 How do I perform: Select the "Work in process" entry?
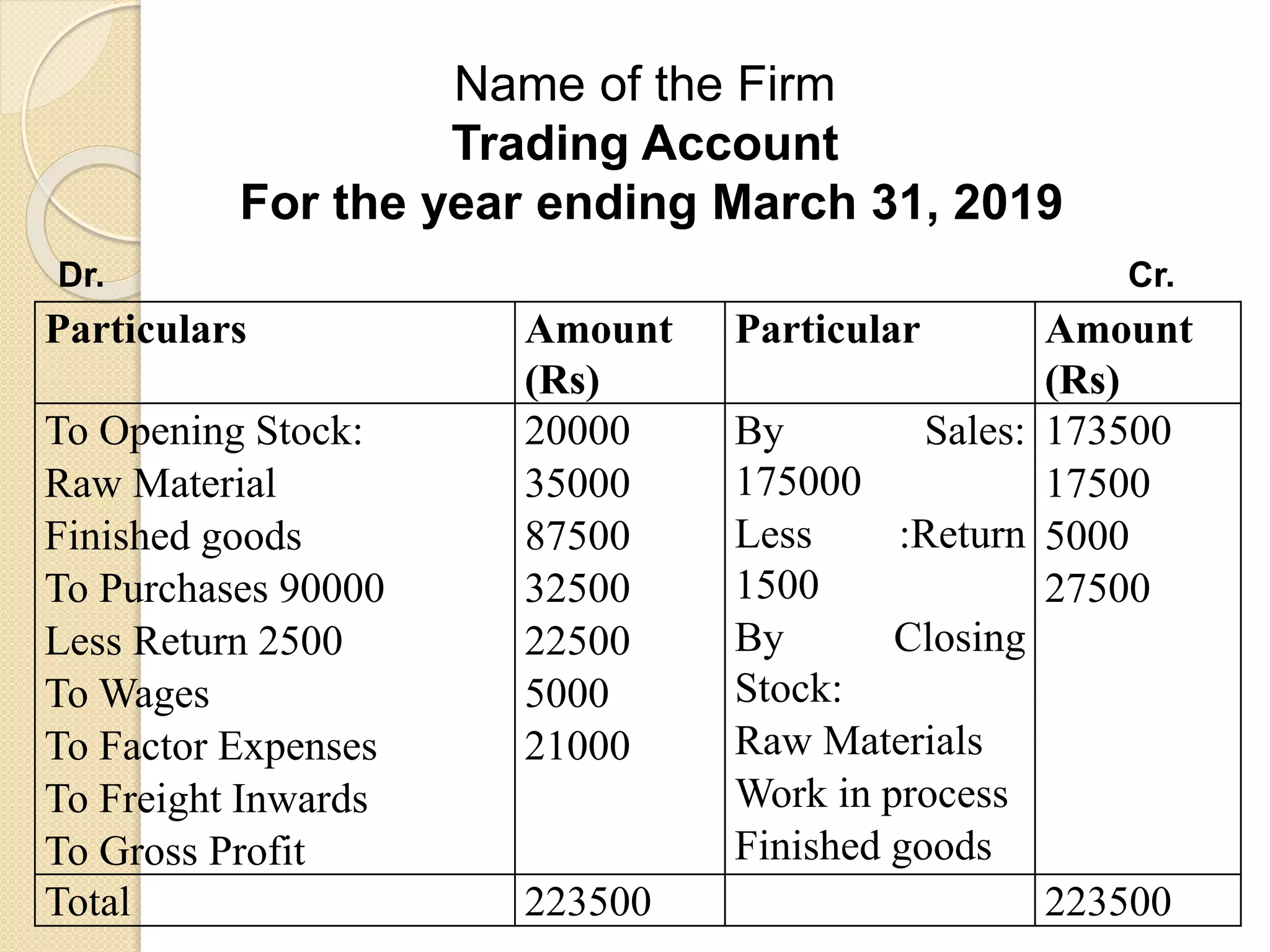coord(871,793)
